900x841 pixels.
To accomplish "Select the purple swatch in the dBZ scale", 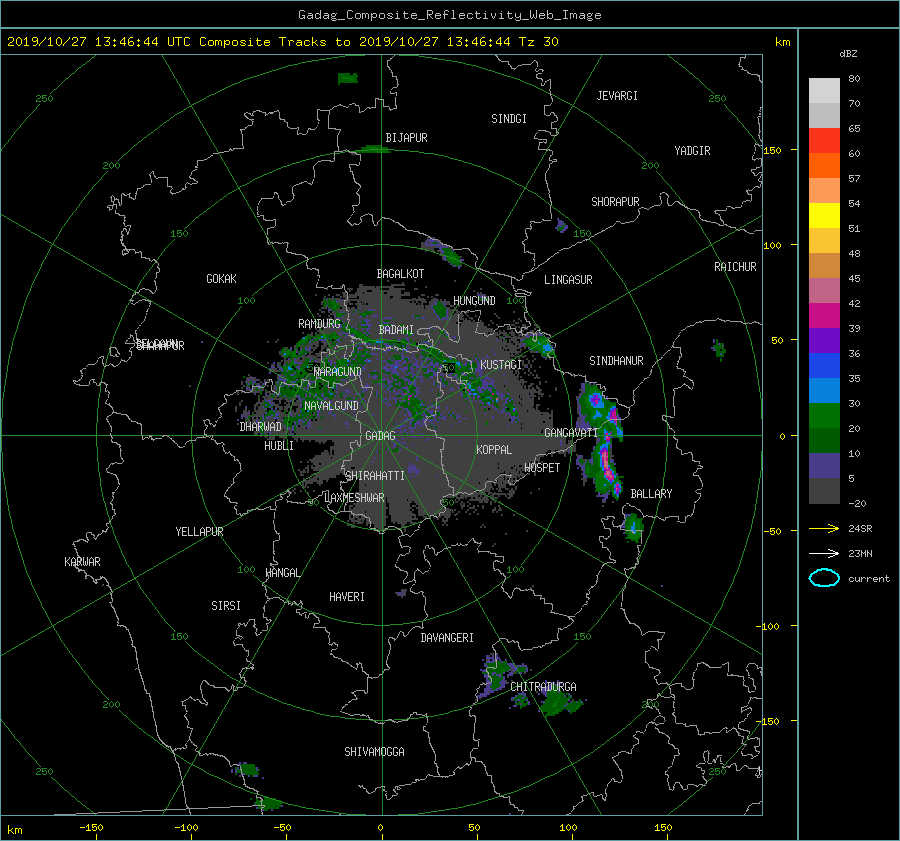I will pyautogui.click(x=824, y=340).
